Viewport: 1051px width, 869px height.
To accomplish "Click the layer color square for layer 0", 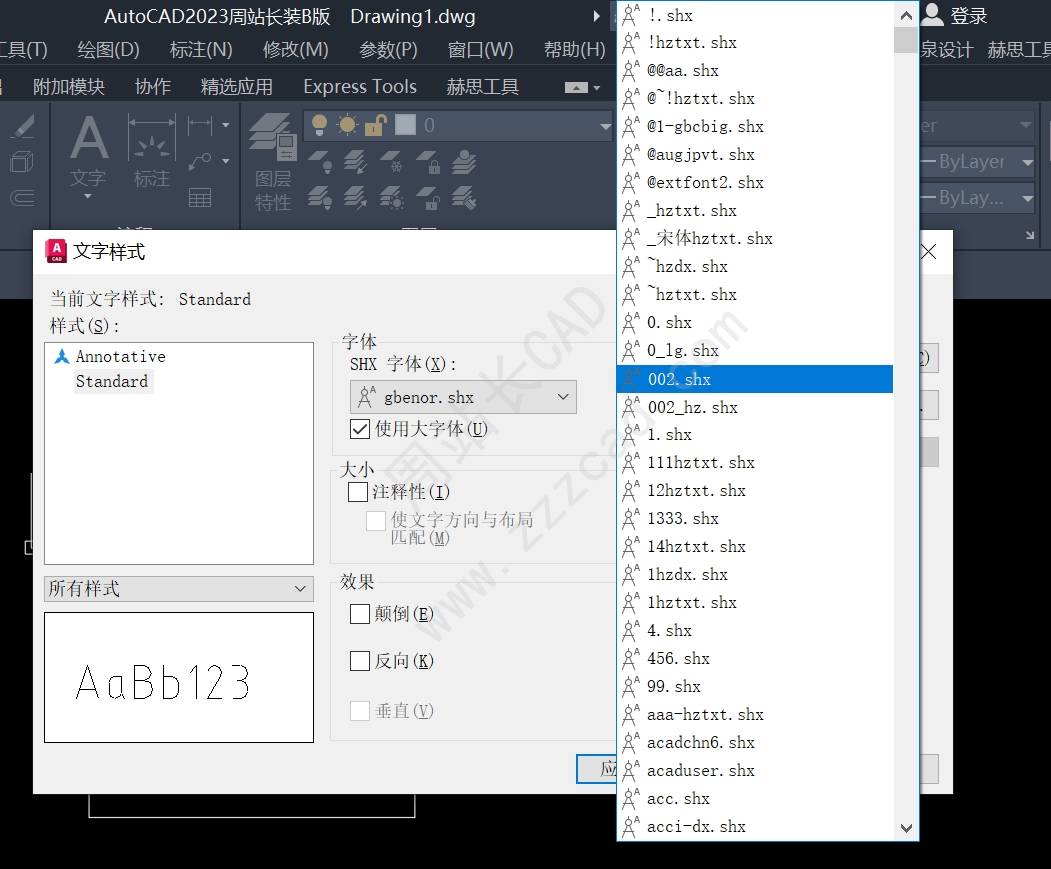I will [405, 125].
